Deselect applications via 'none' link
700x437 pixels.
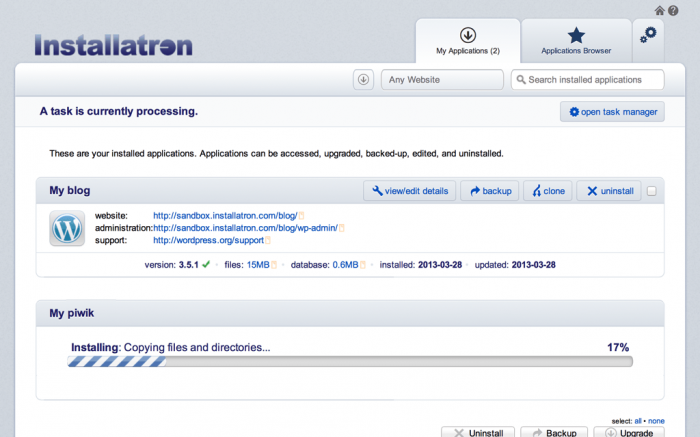click(x=656, y=421)
